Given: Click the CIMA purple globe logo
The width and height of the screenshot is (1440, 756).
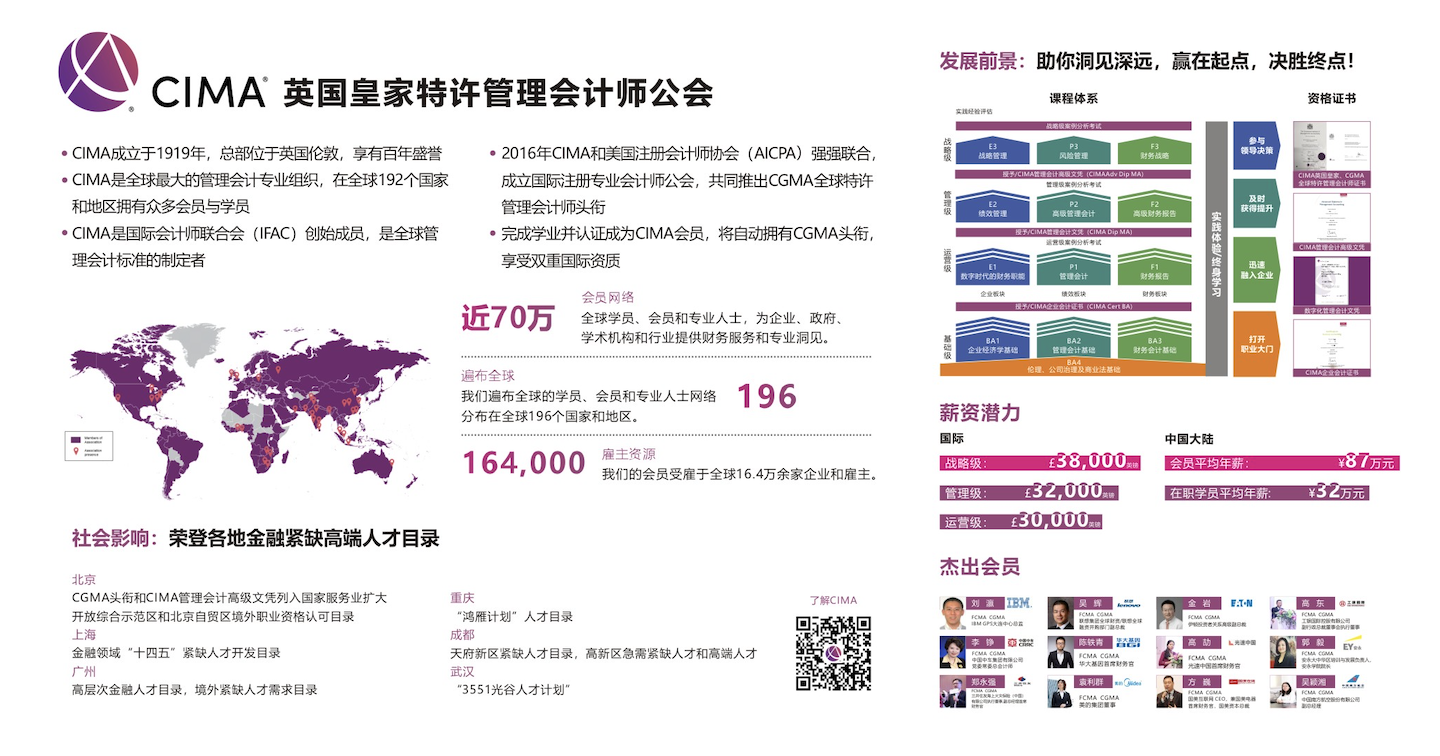Looking at the screenshot, I should tap(98, 71).
